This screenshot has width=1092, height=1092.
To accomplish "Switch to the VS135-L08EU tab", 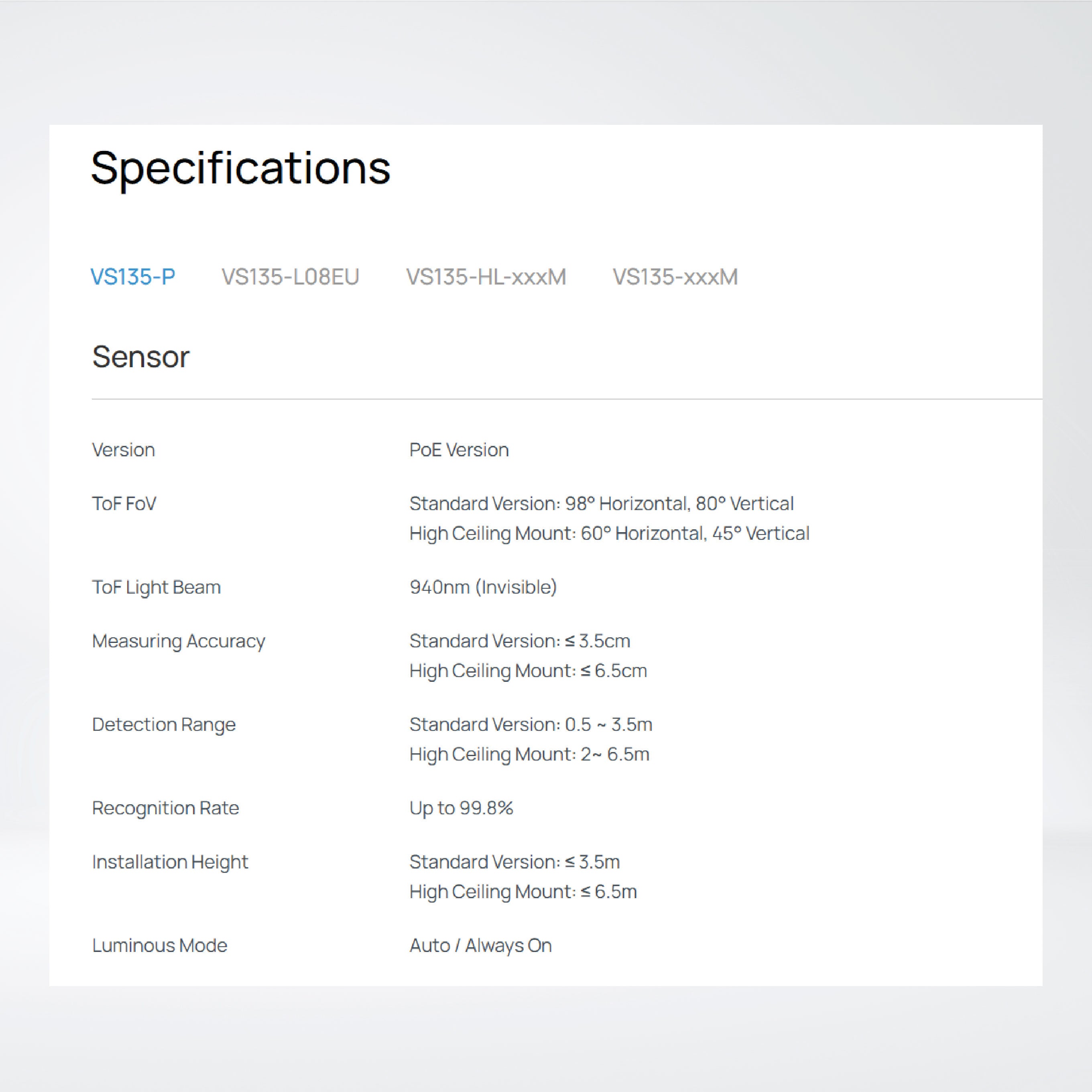I will click(290, 277).
